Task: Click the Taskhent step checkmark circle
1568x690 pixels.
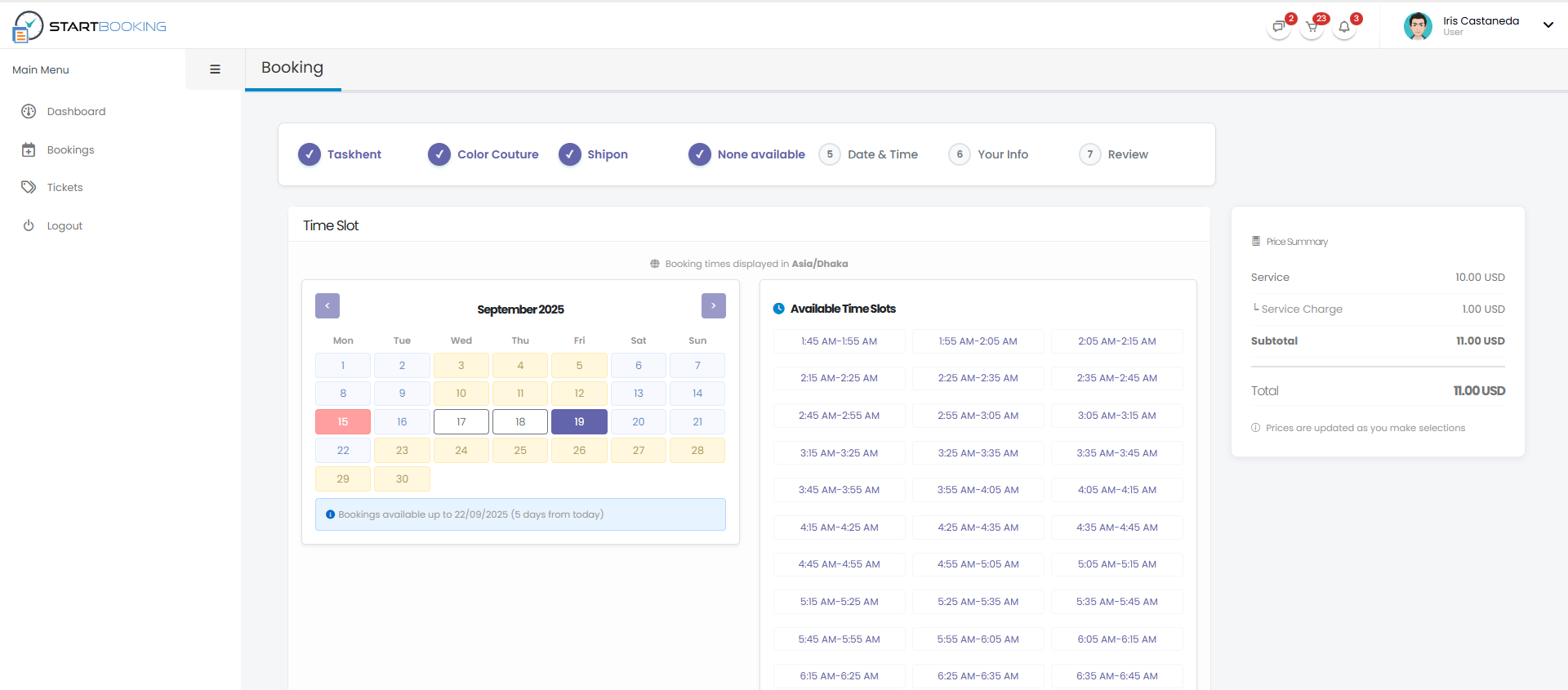Action: click(x=310, y=154)
